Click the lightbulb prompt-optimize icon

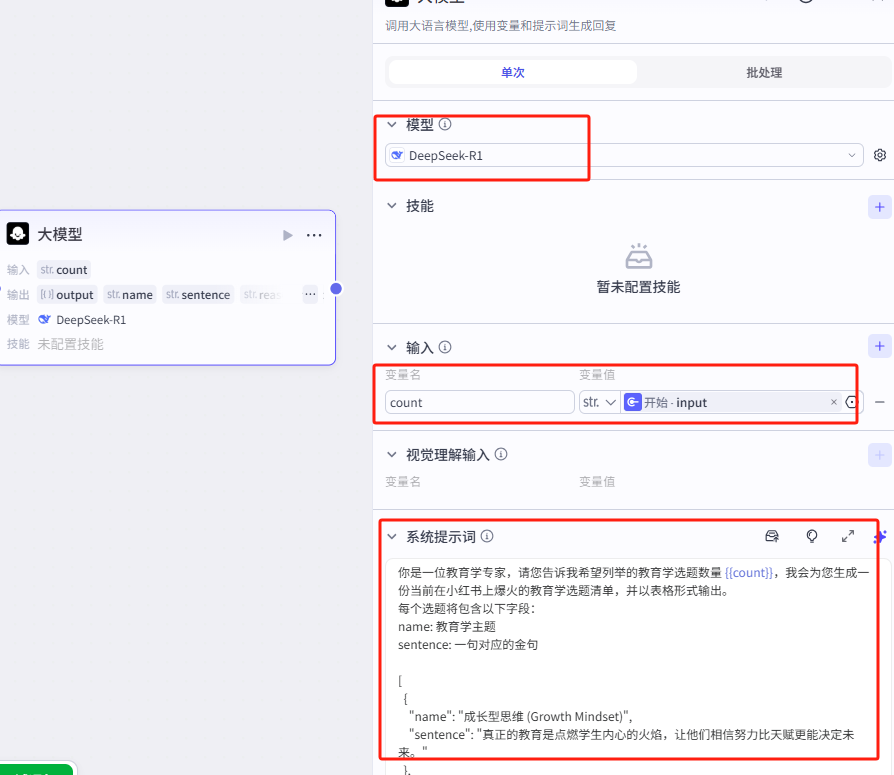pos(811,536)
